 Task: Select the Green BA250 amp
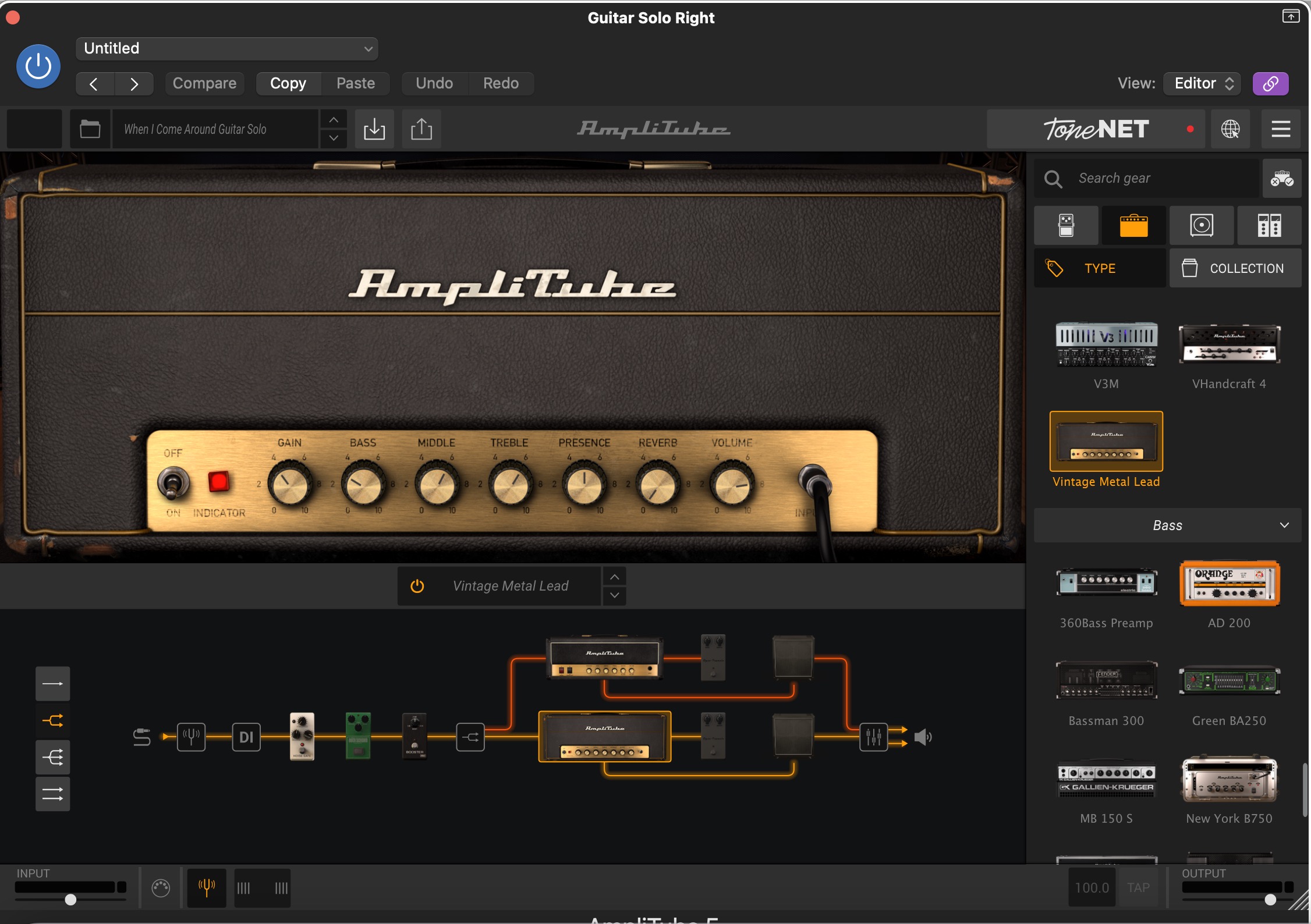point(1229,681)
